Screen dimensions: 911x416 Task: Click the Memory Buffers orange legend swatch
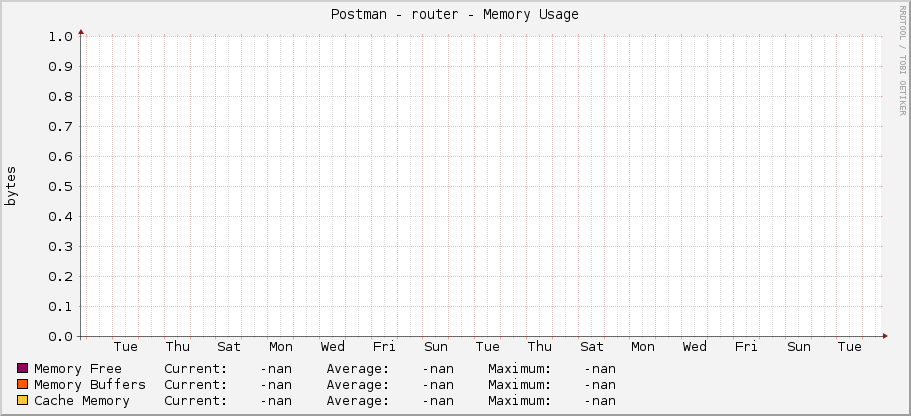[x=23, y=385]
